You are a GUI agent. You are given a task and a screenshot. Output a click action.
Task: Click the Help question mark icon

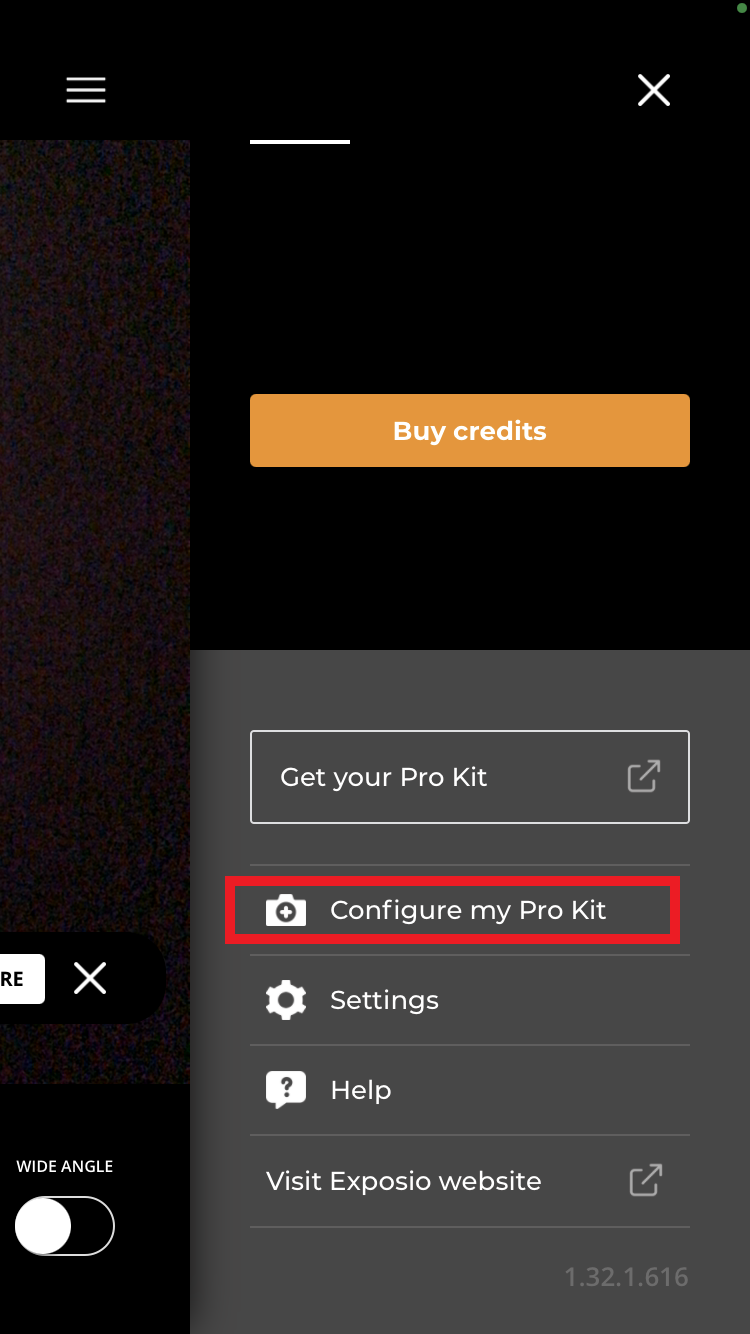pos(286,1090)
